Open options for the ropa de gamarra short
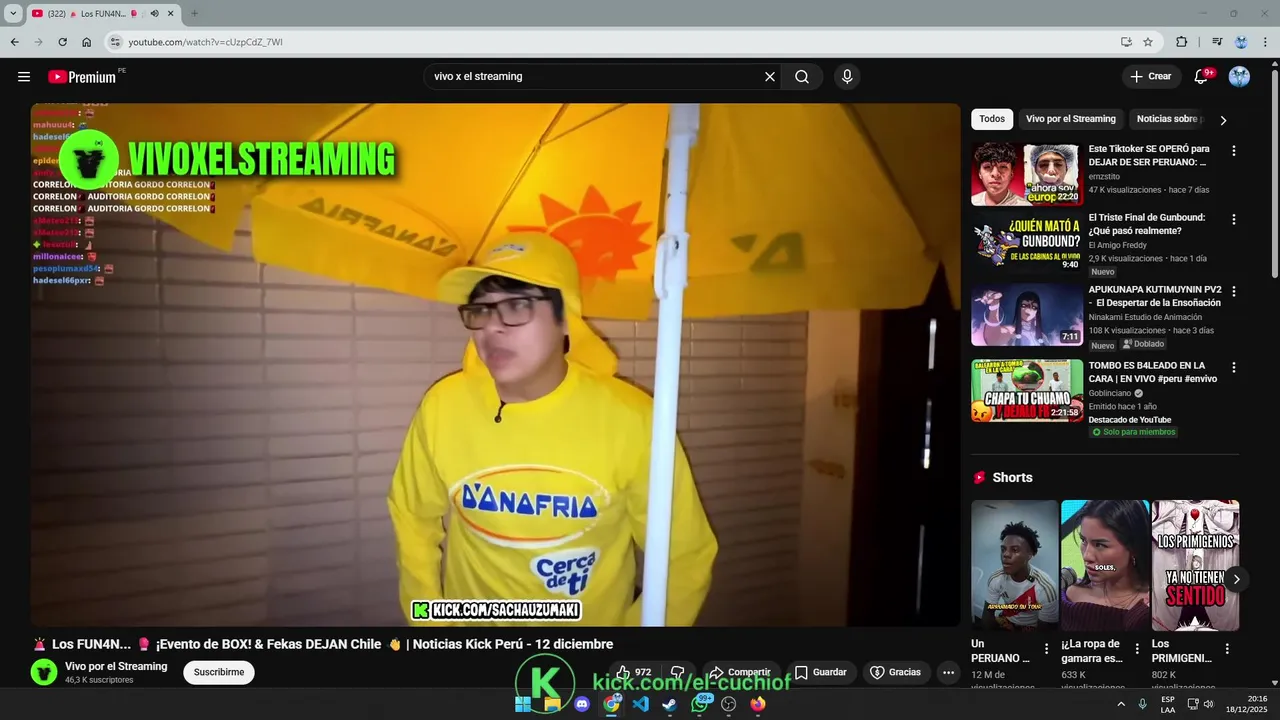Image resolution: width=1280 pixels, height=720 pixels. coord(1137,649)
